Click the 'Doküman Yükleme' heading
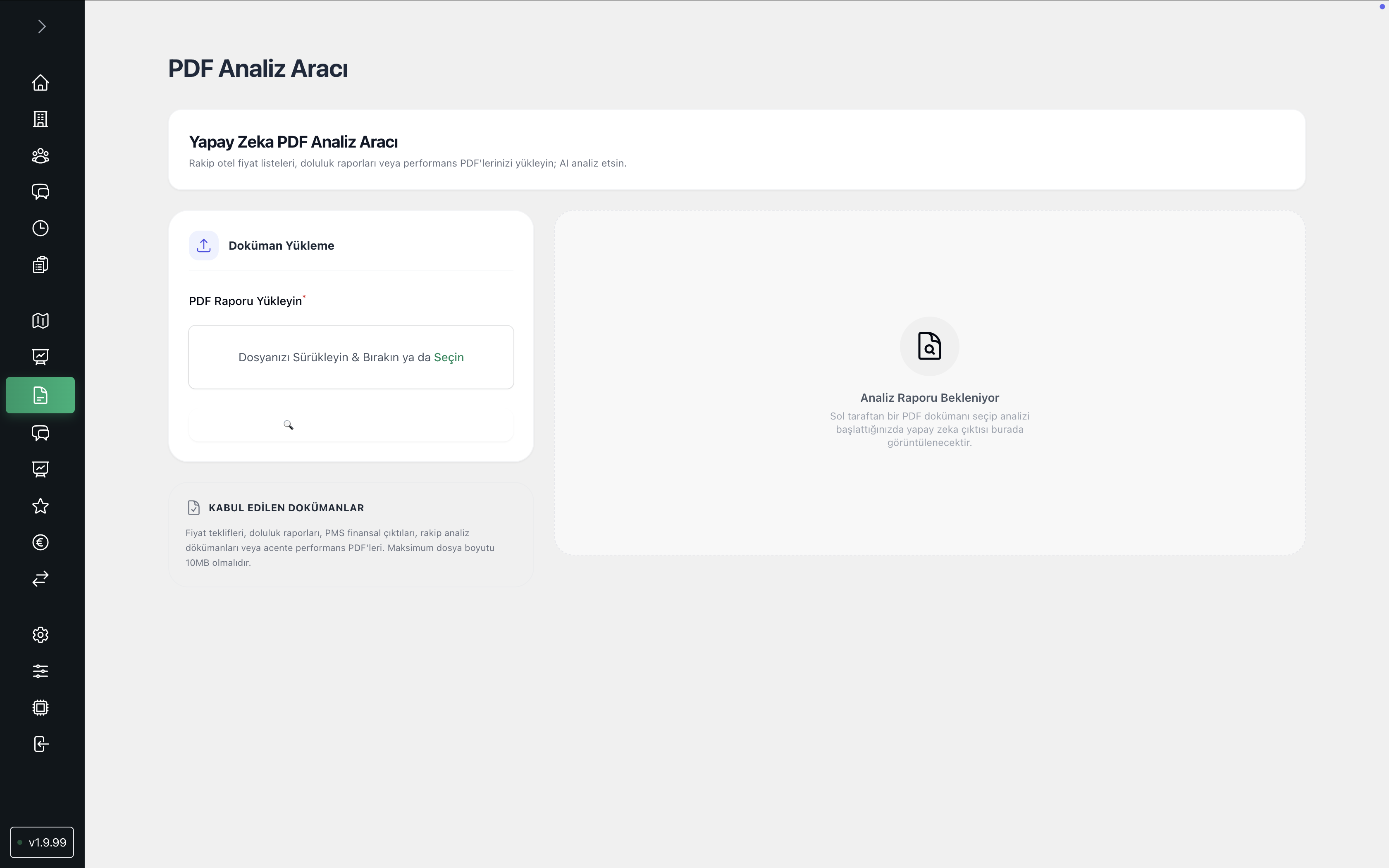Image resolution: width=1389 pixels, height=868 pixels. (x=281, y=246)
